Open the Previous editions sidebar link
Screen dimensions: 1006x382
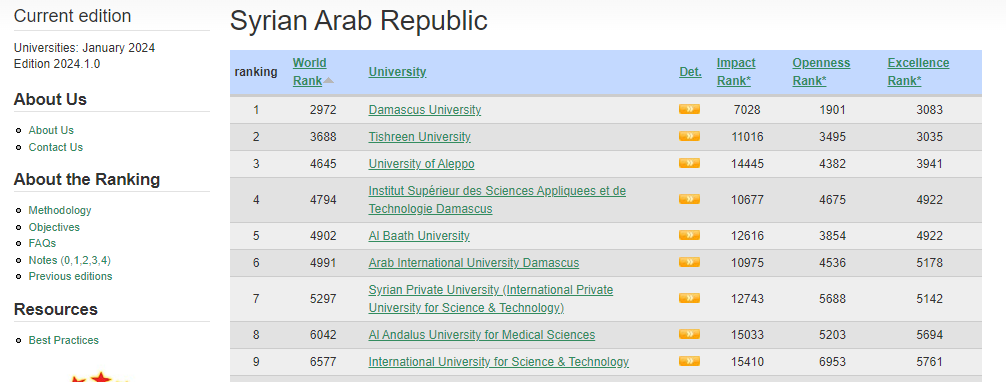70,276
